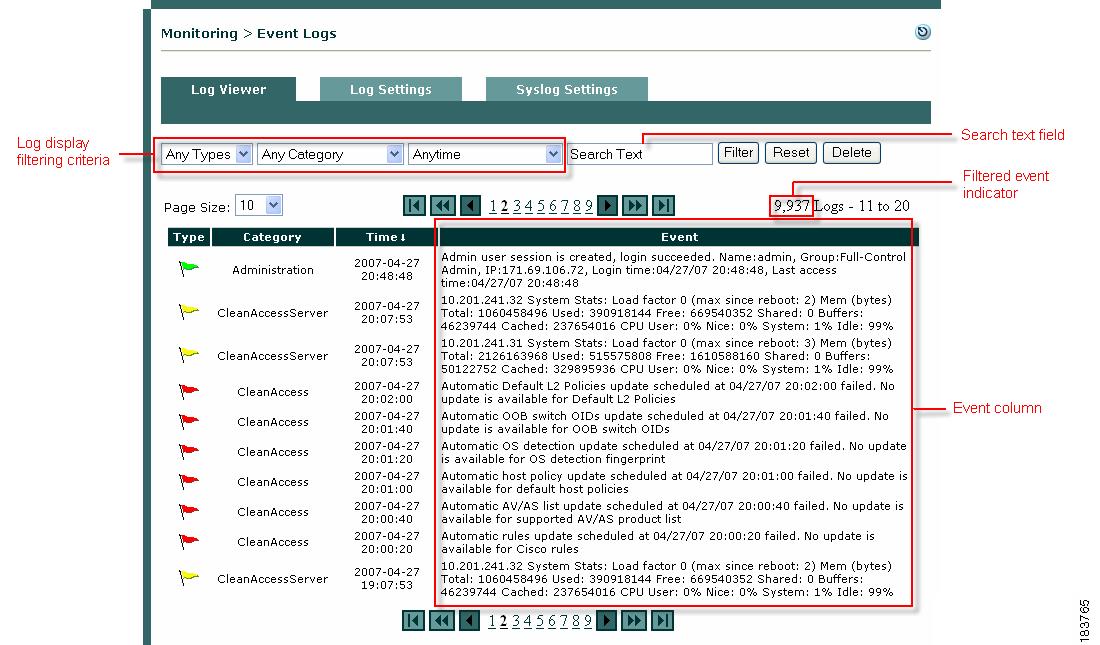Click the bottom first-page pagination icon
This screenshot has width=1100, height=645.
pyautogui.click(x=414, y=620)
